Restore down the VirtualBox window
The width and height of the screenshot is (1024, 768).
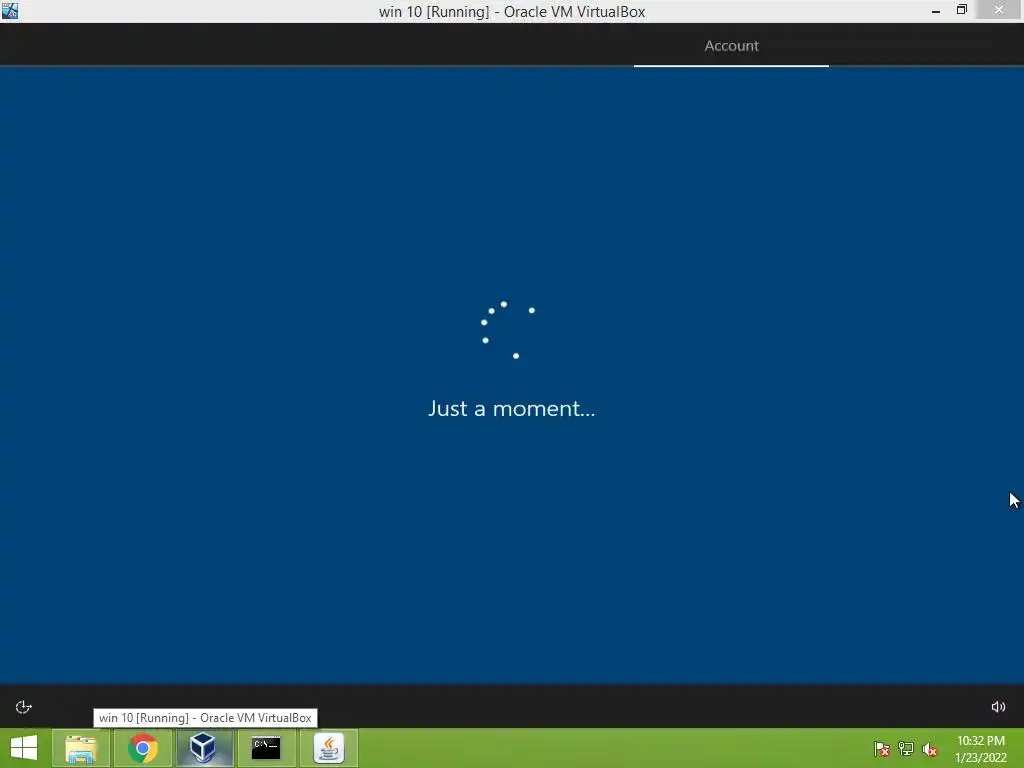[961, 10]
